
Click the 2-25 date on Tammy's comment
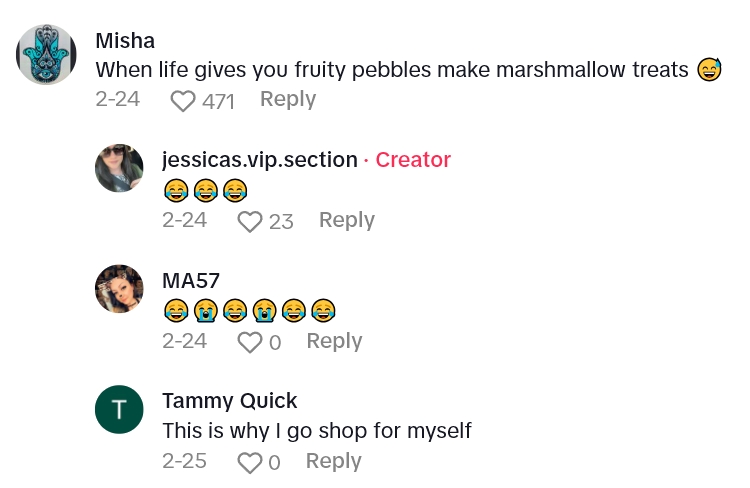184,461
